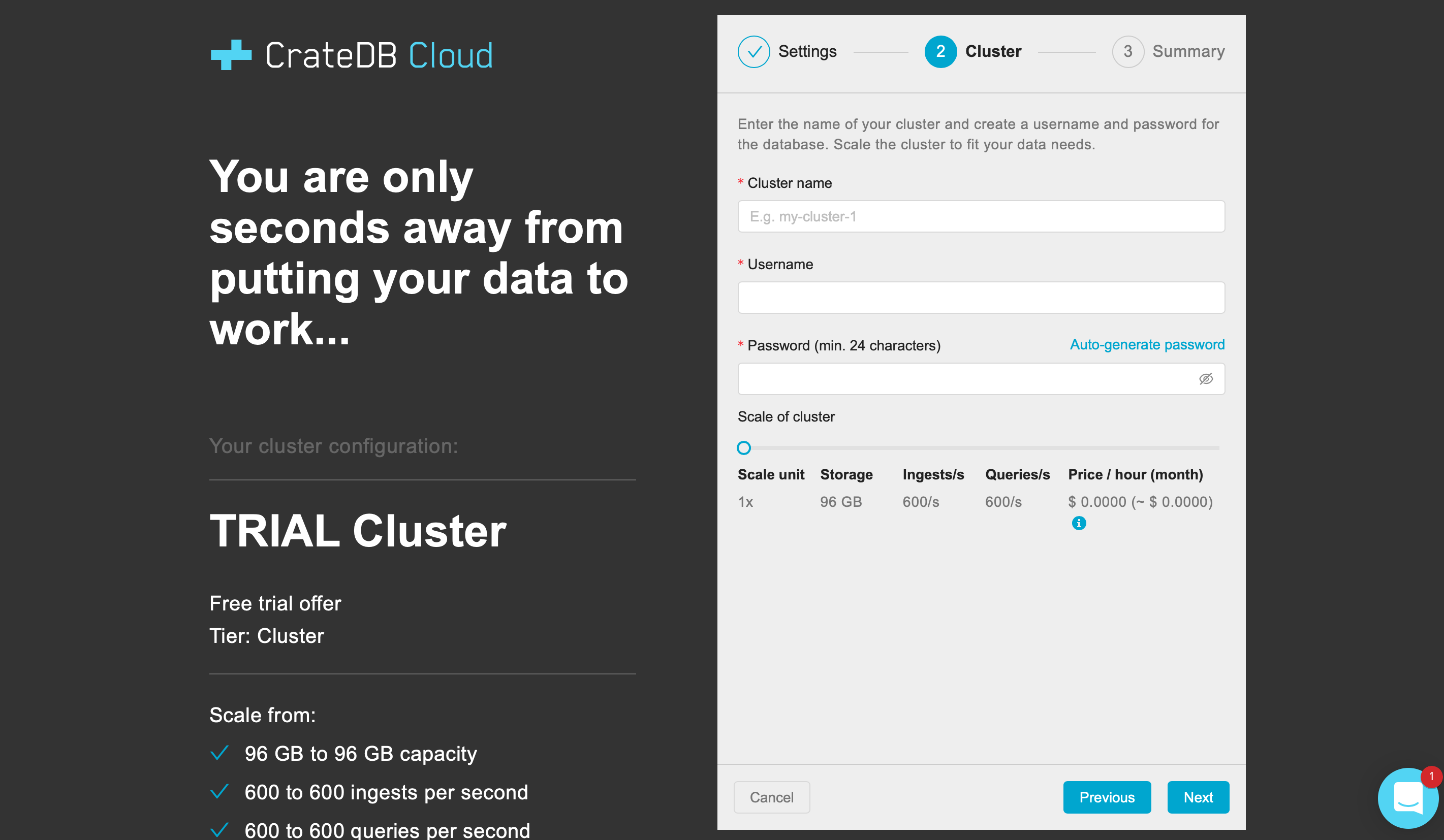The image size is (1444, 840).
Task: Click the Ingests/s '600/s' value
Action: (x=921, y=502)
